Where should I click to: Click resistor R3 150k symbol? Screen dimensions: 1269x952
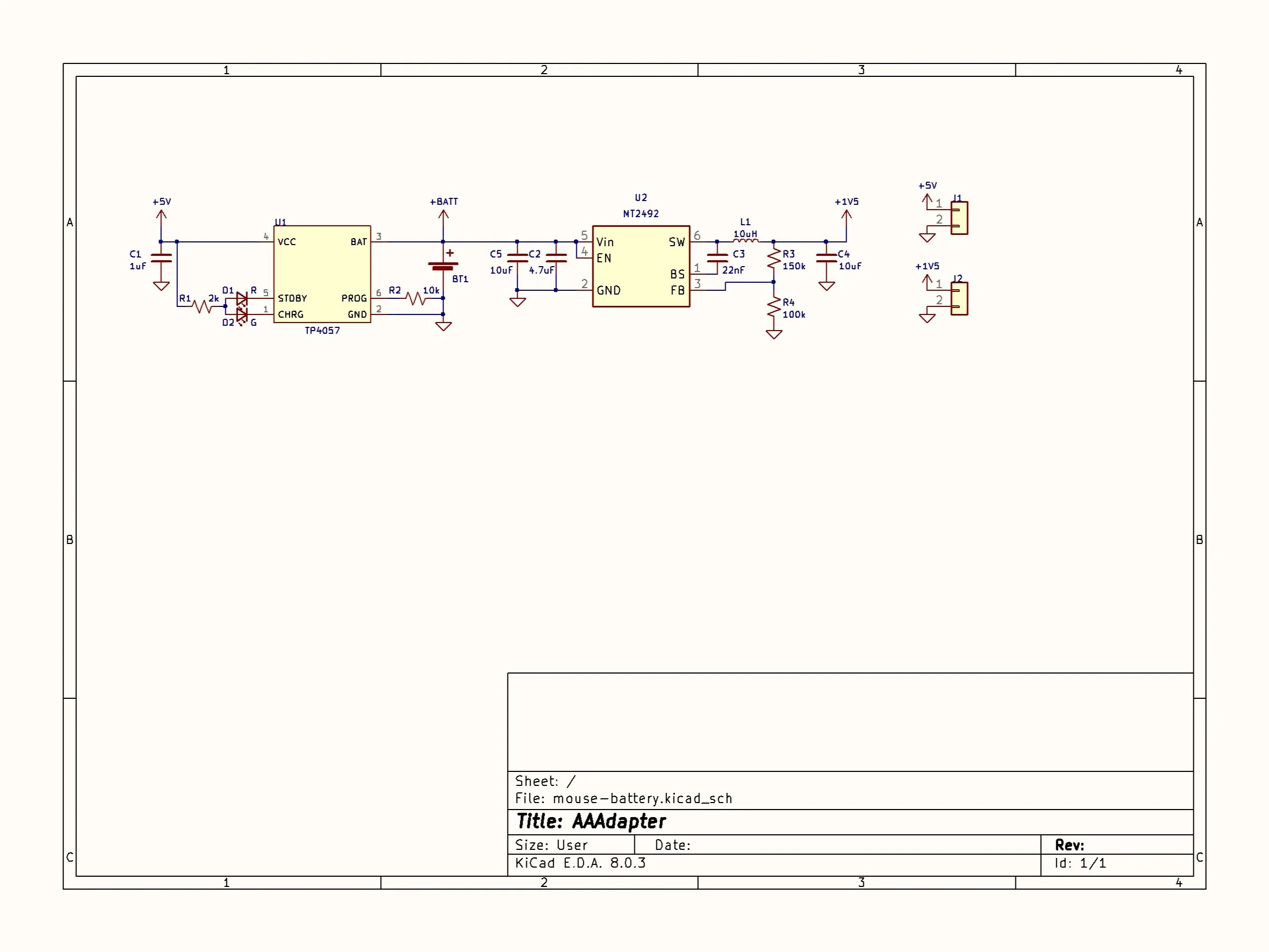773,259
